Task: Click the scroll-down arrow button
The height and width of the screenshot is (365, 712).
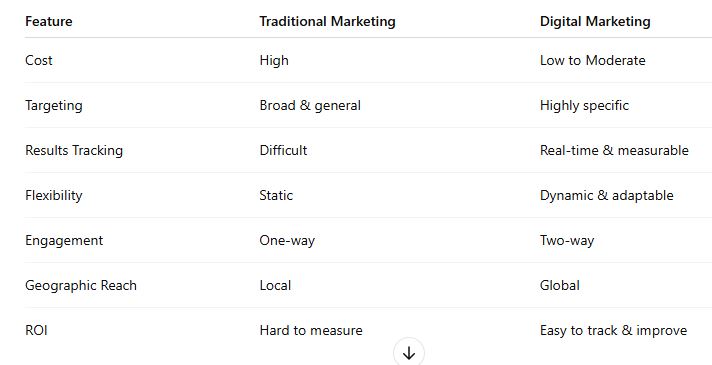Action: coord(409,353)
